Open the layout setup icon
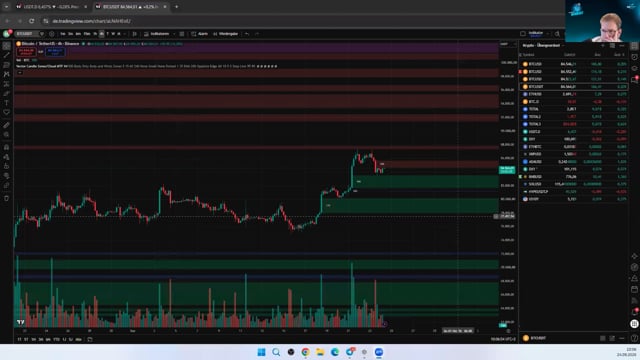 tap(523, 34)
